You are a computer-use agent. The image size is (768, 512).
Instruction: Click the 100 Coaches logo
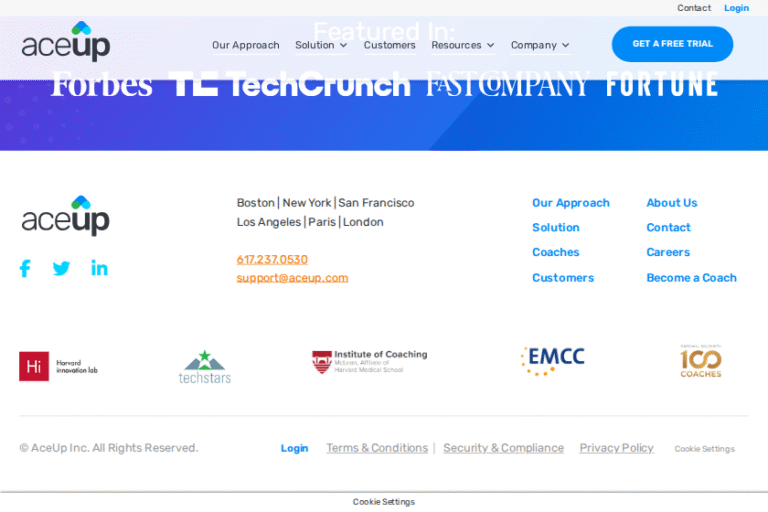tap(700, 361)
